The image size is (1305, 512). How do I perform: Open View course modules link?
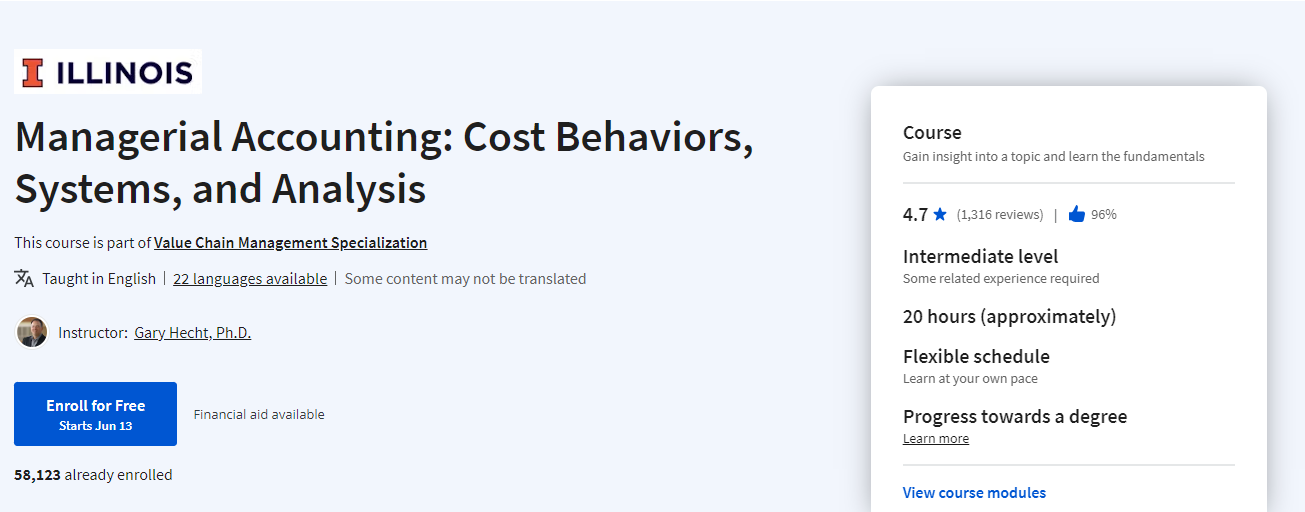pyautogui.click(x=974, y=492)
